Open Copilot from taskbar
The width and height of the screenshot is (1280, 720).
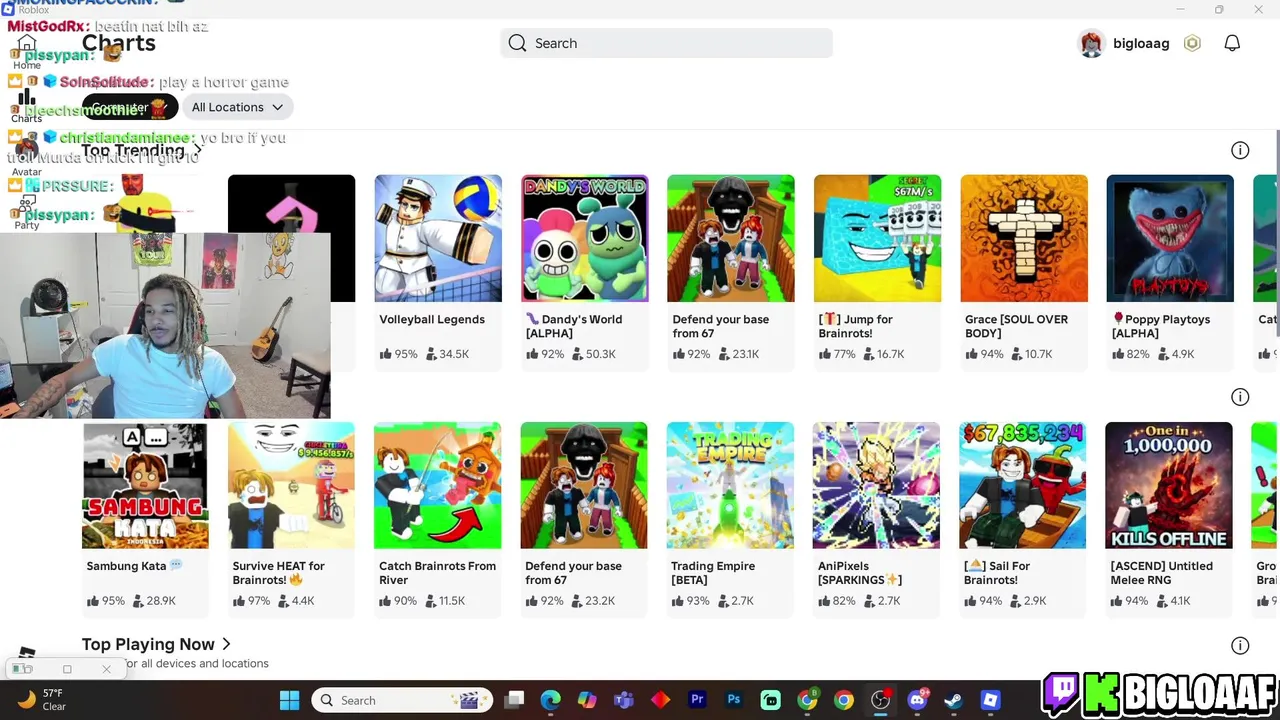pos(587,700)
